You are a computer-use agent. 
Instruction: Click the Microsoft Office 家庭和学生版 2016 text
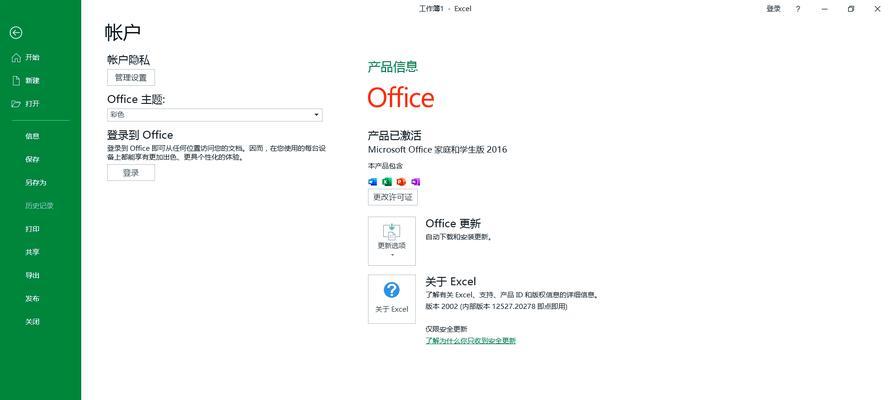pos(438,149)
